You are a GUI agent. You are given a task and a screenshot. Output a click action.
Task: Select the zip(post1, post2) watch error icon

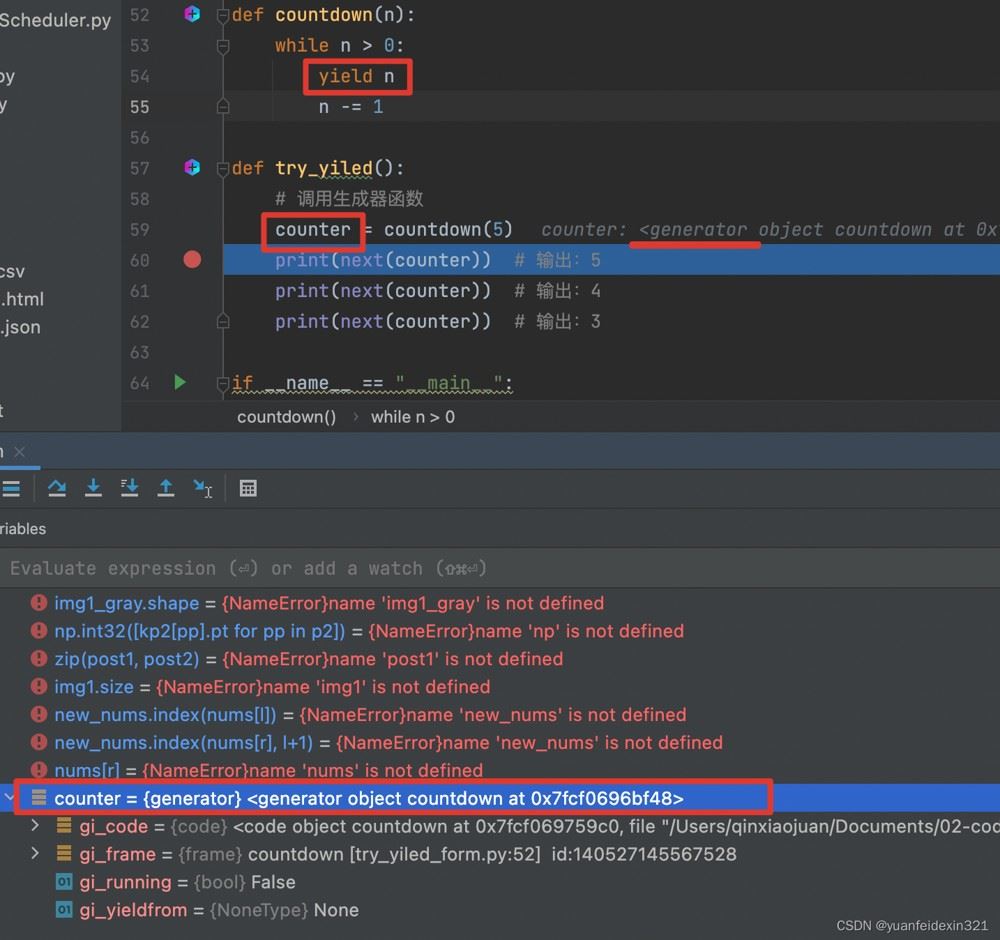click(39, 658)
